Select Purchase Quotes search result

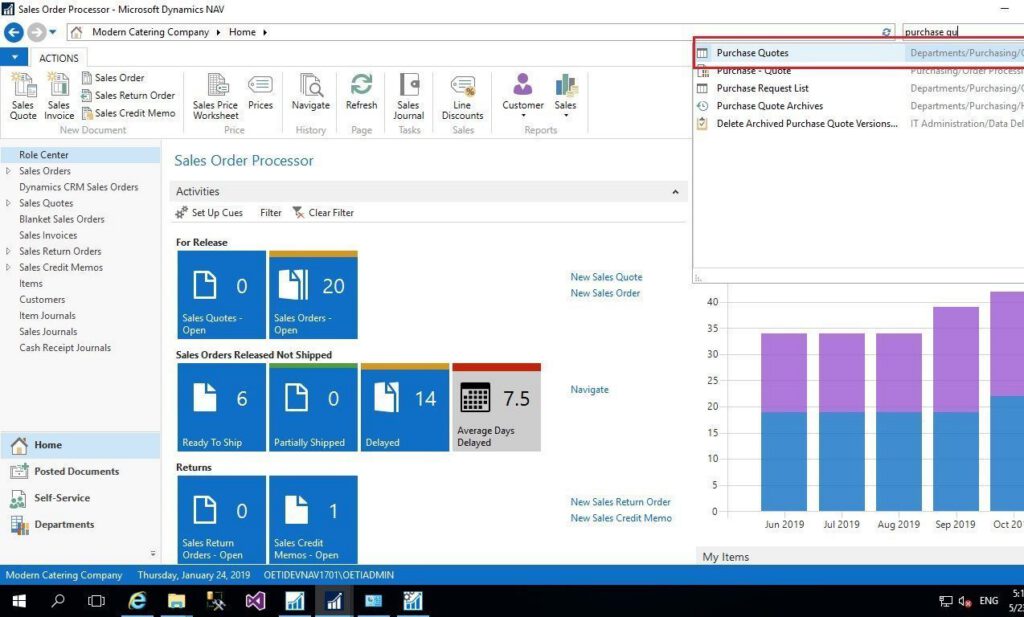click(859, 53)
